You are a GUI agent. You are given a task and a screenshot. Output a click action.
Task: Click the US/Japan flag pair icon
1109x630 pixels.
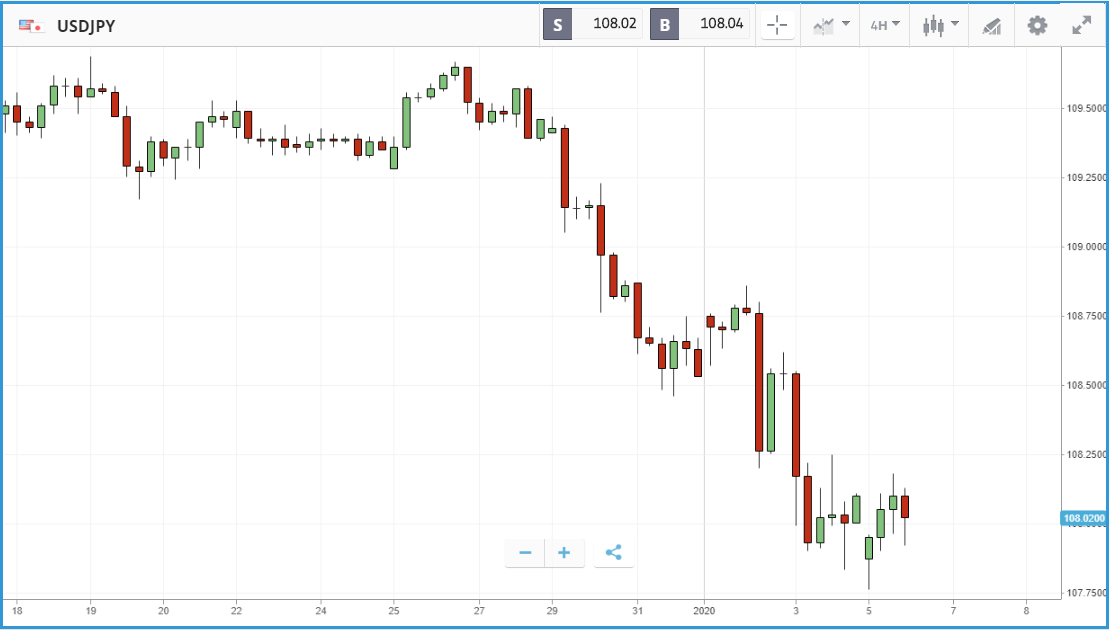(x=32, y=26)
